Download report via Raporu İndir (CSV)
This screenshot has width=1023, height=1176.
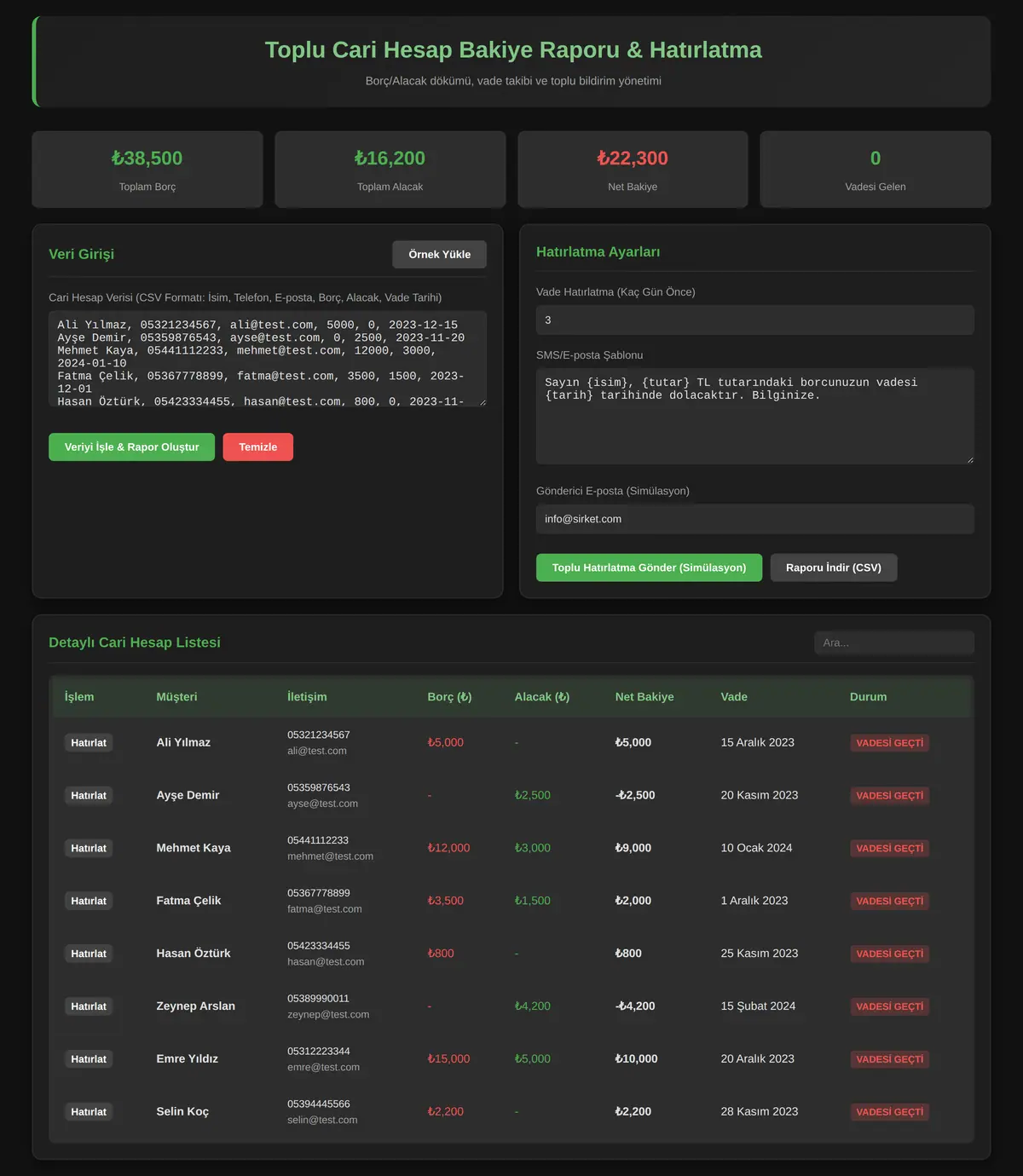tap(834, 568)
